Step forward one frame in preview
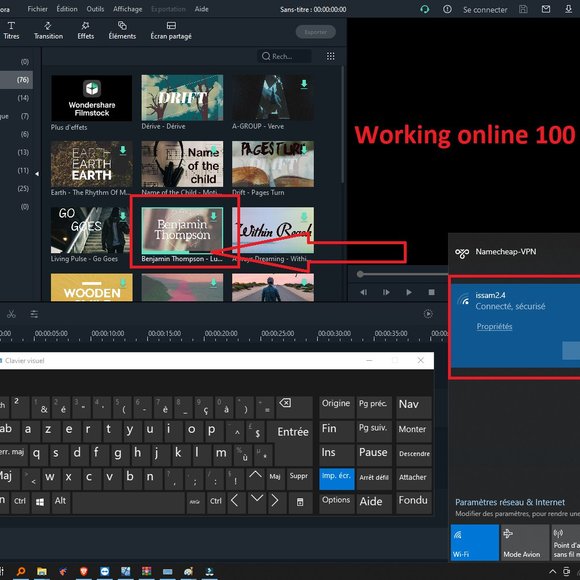580x580 pixels. [x=386, y=292]
